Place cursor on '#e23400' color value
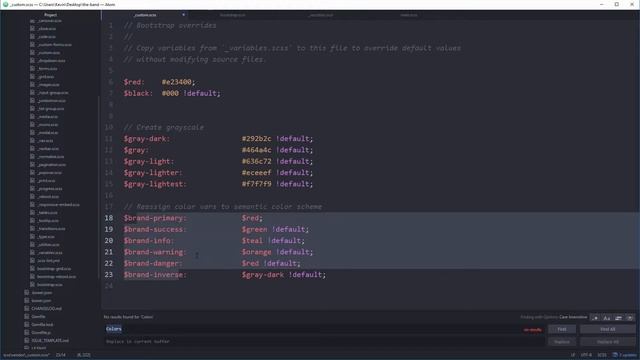The width and height of the screenshot is (640, 360). (x=176, y=82)
